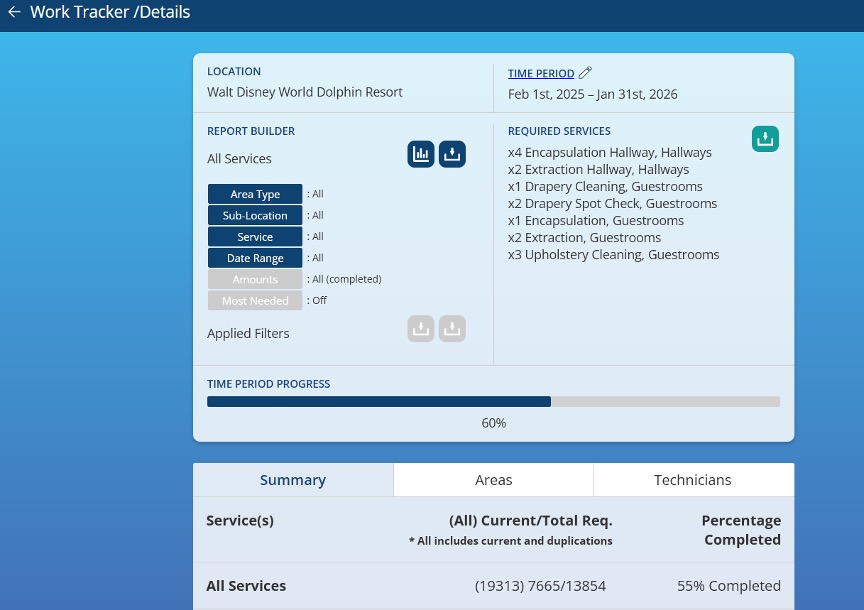Download Required Services with teal icon

tap(765, 139)
